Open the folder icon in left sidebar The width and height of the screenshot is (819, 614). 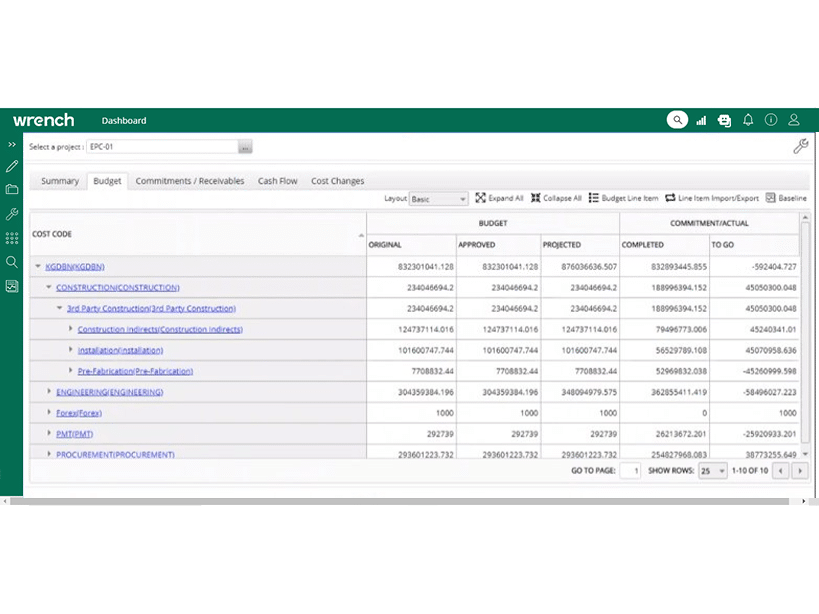(12, 190)
